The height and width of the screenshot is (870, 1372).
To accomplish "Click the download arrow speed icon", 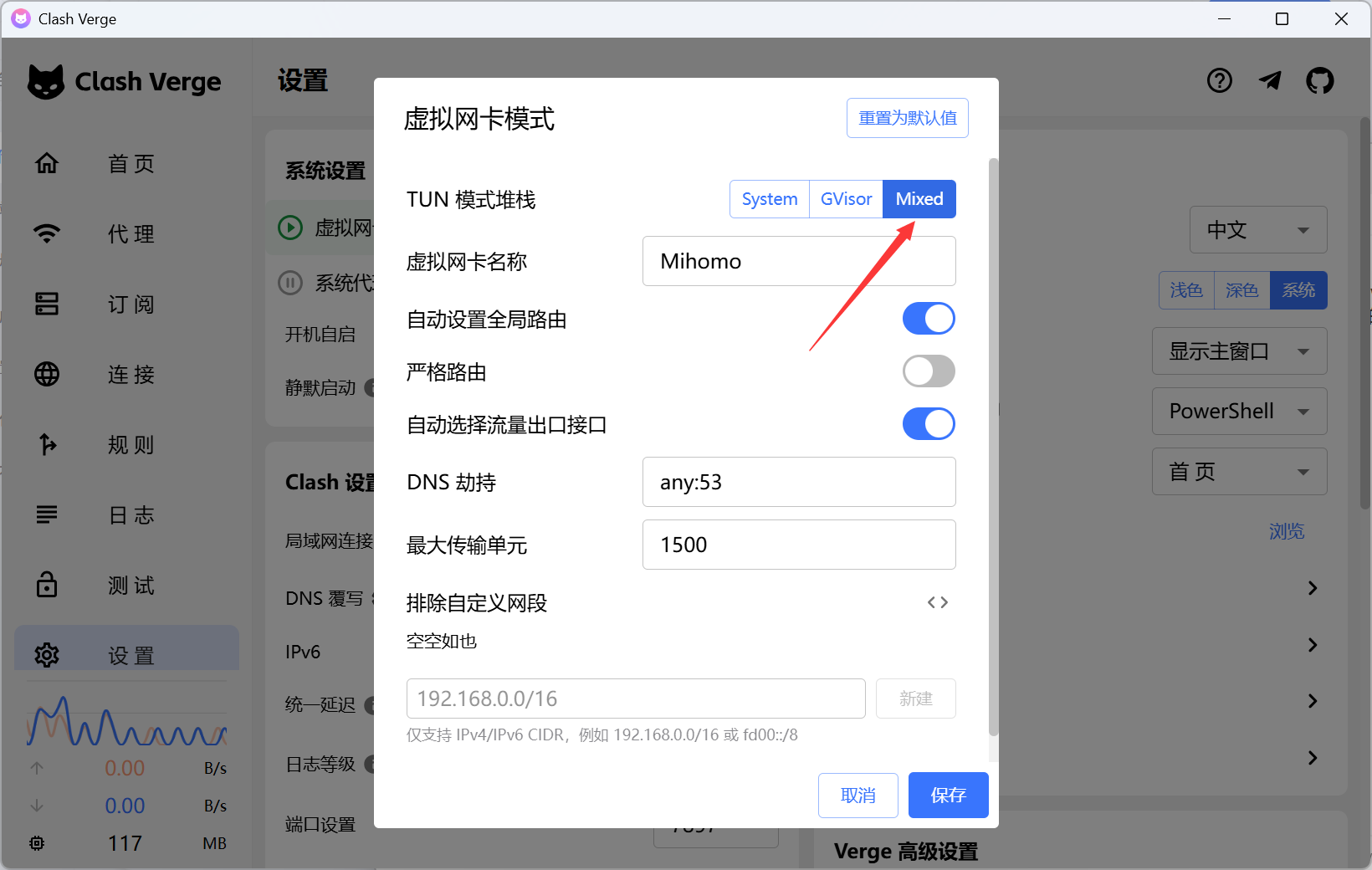I will click(37, 806).
